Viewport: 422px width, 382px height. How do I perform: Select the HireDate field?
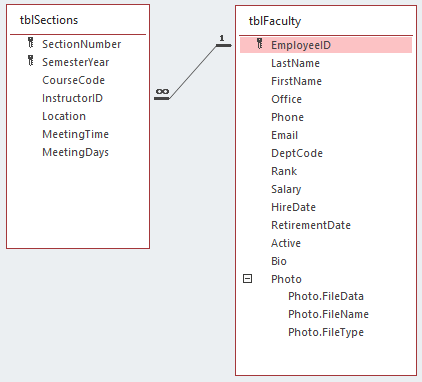(293, 207)
